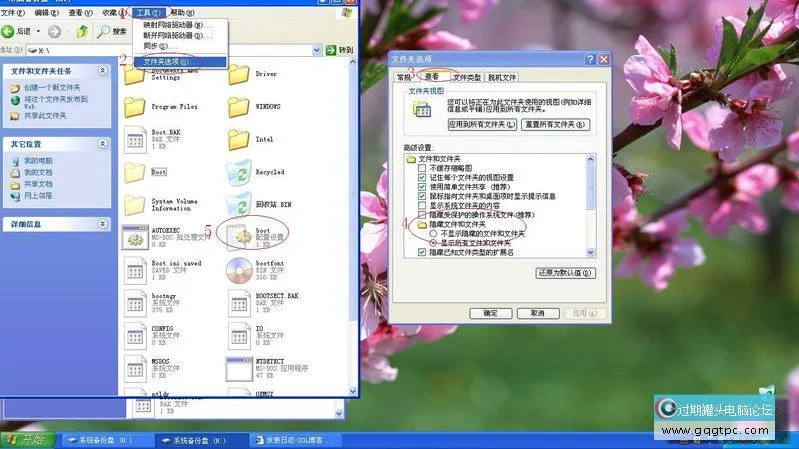
Task: Open the Back button history dropdown arrow
Action: (38, 32)
